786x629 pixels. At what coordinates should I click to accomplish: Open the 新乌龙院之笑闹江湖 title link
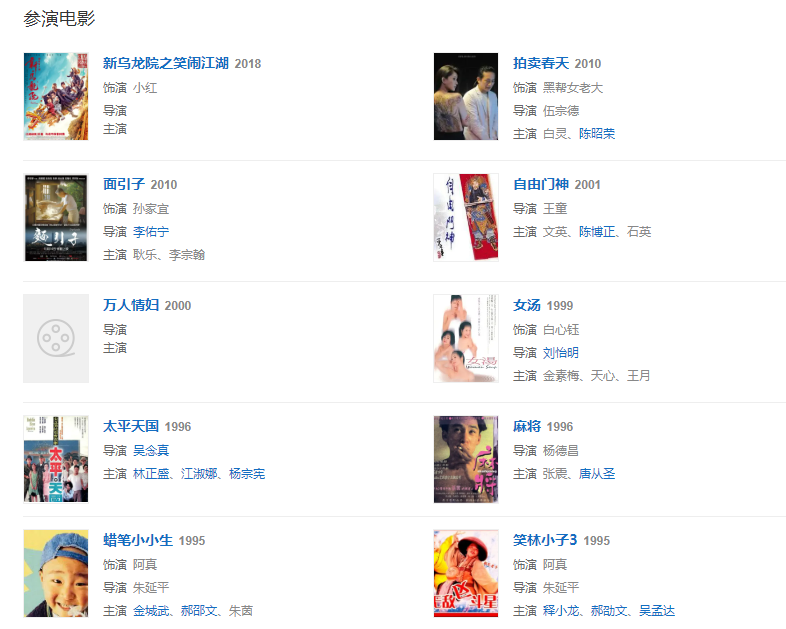(x=166, y=63)
